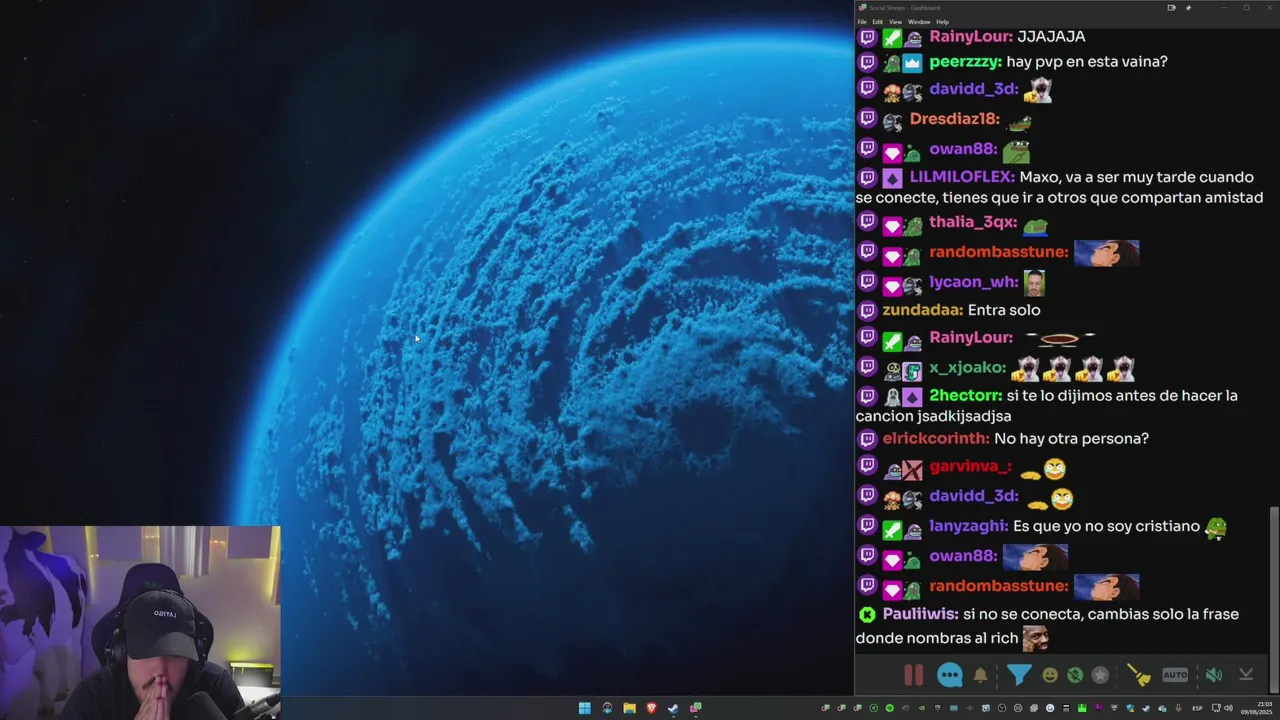Click the ESP language indicator in tray

point(1197,708)
